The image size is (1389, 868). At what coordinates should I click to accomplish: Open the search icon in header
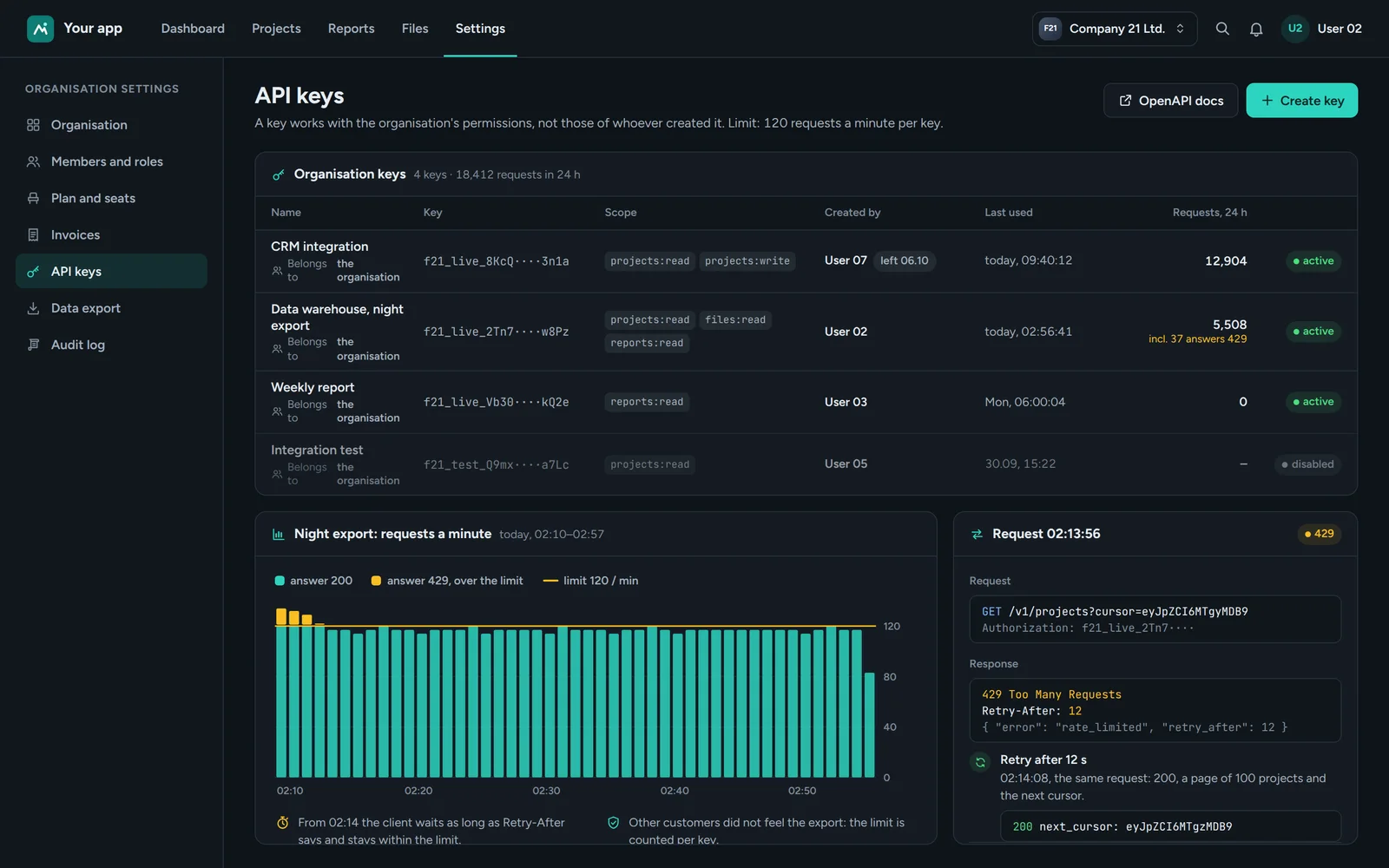coord(1222,29)
